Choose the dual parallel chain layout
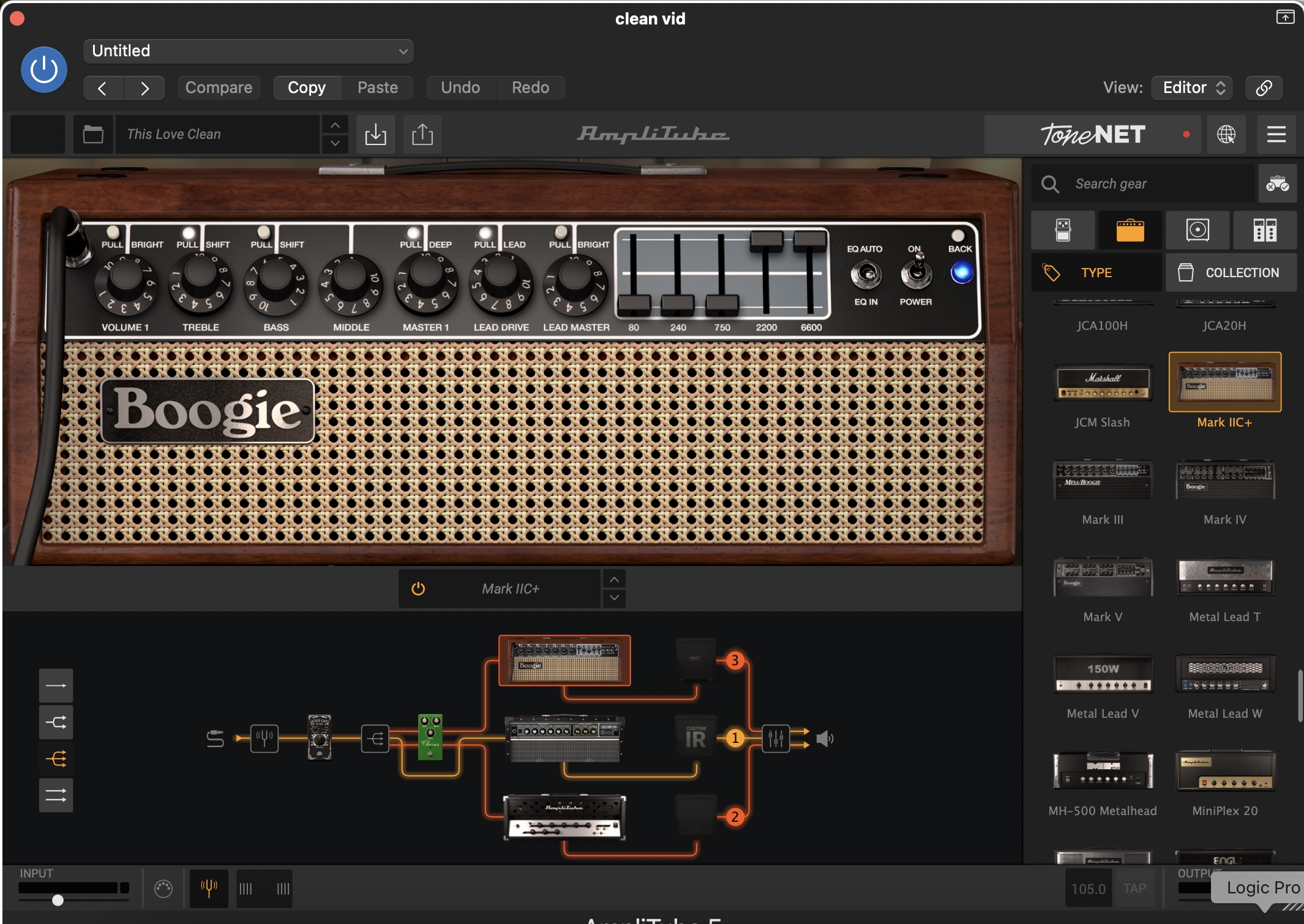Image resolution: width=1304 pixels, height=924 pixels. tap(56, 795)
